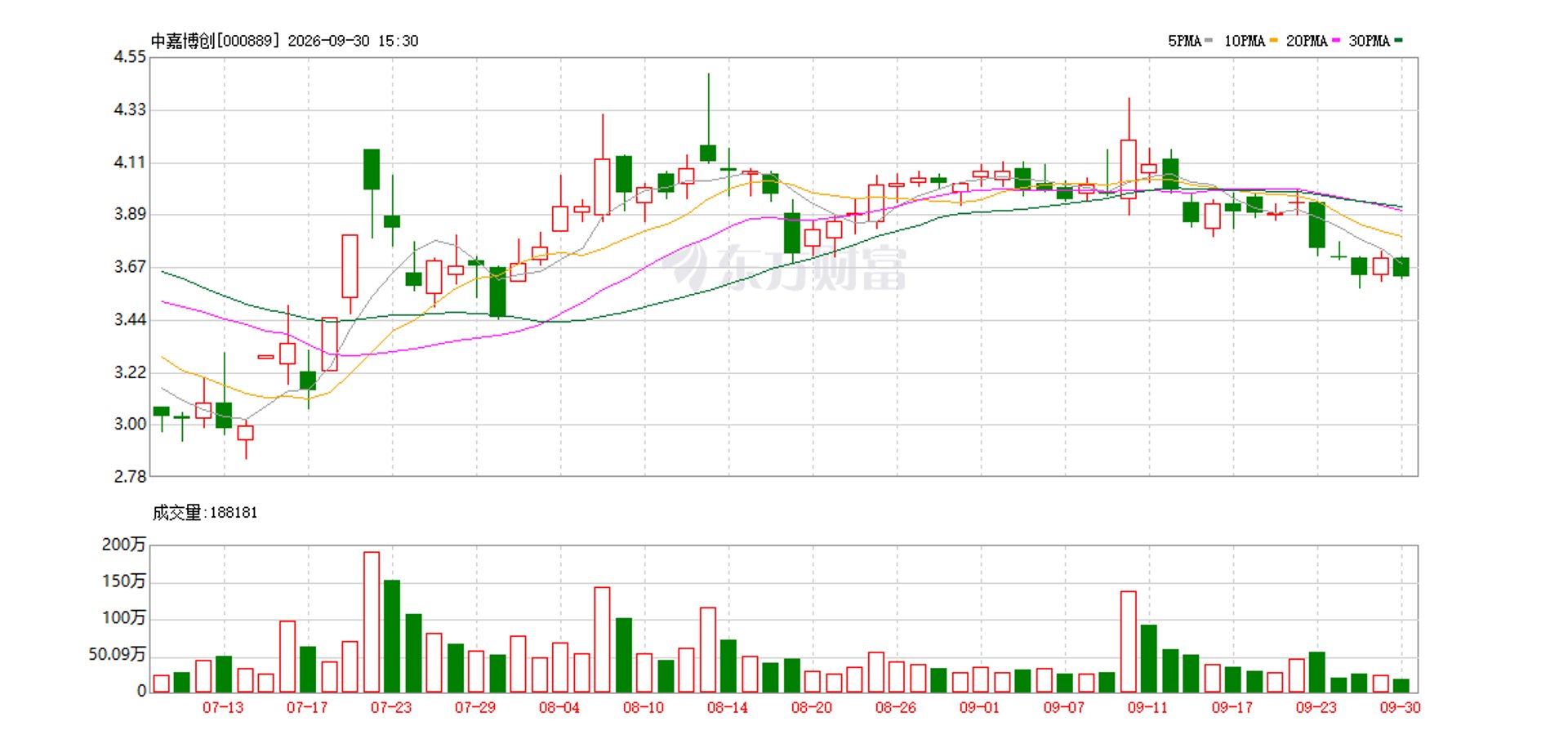Click the 07-23 date label

[x=391, y=708]
